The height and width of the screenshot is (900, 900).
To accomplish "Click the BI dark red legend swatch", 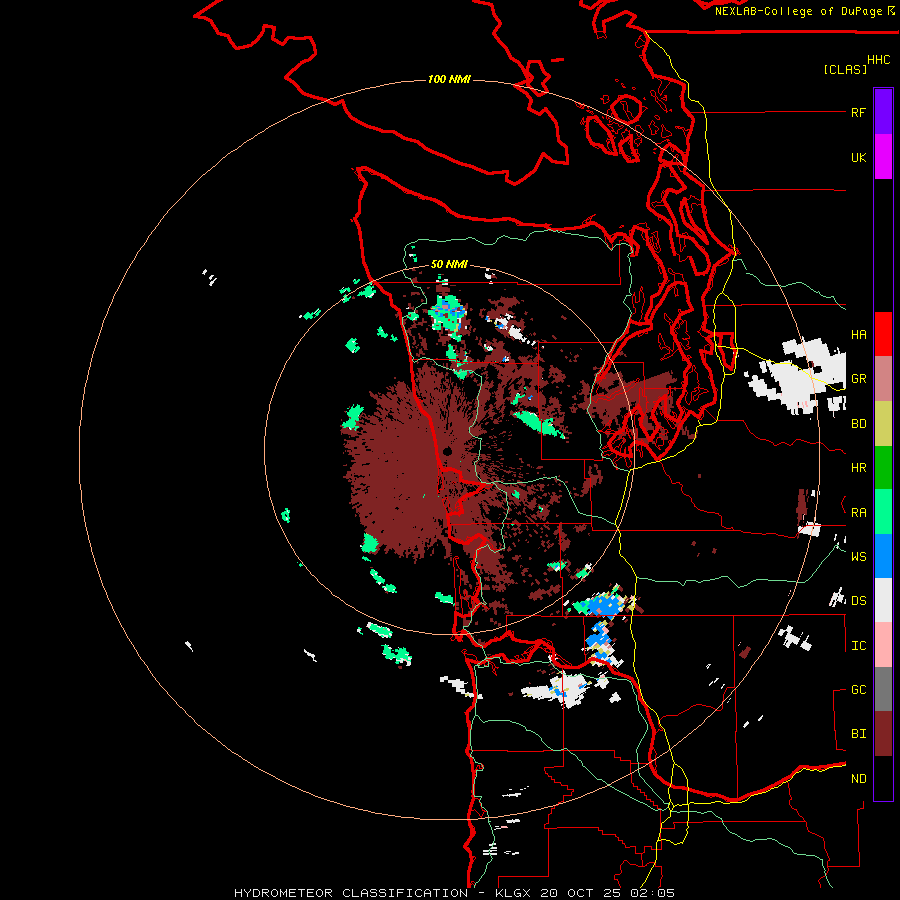I will coord(883,734).
